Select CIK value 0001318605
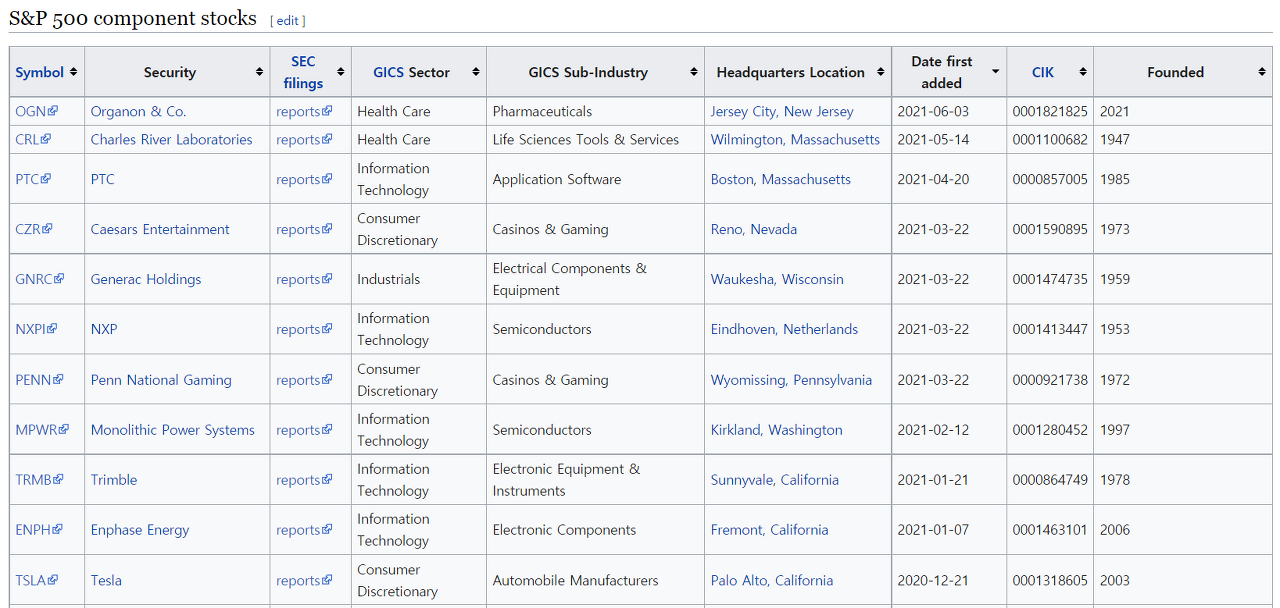 click(1050, 580)
